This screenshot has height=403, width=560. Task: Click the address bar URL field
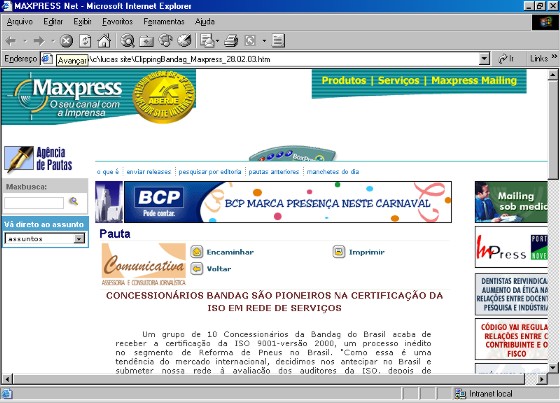pos(266,59)
